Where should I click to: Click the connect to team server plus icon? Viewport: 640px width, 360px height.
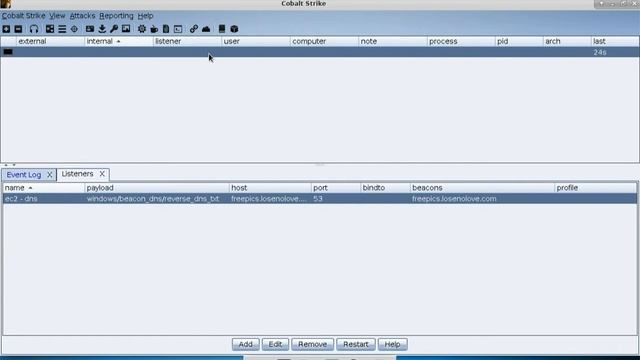click(6, 29)
